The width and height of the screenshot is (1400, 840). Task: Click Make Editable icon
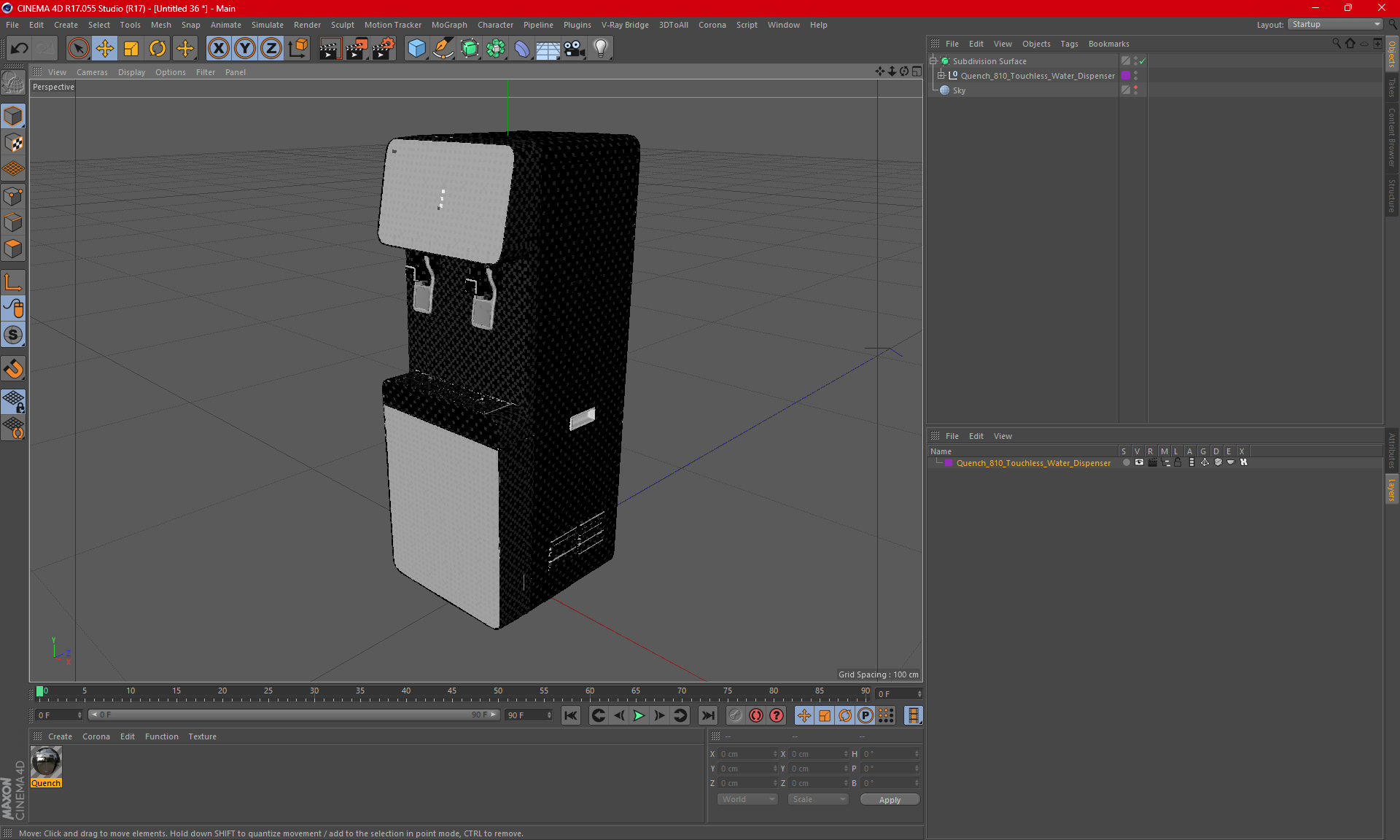pos(13,82)
